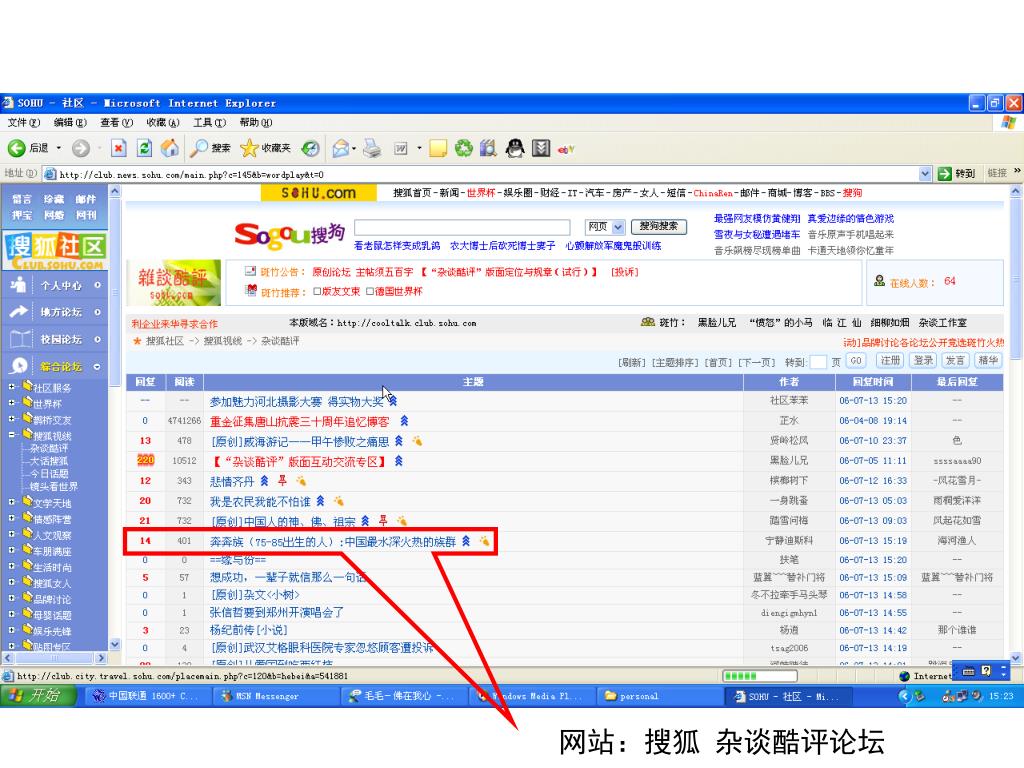This screenshot has height=768, width=1024.
Task: Click the 搜狐社区 logo in sidebar
Action: (55, 251)
